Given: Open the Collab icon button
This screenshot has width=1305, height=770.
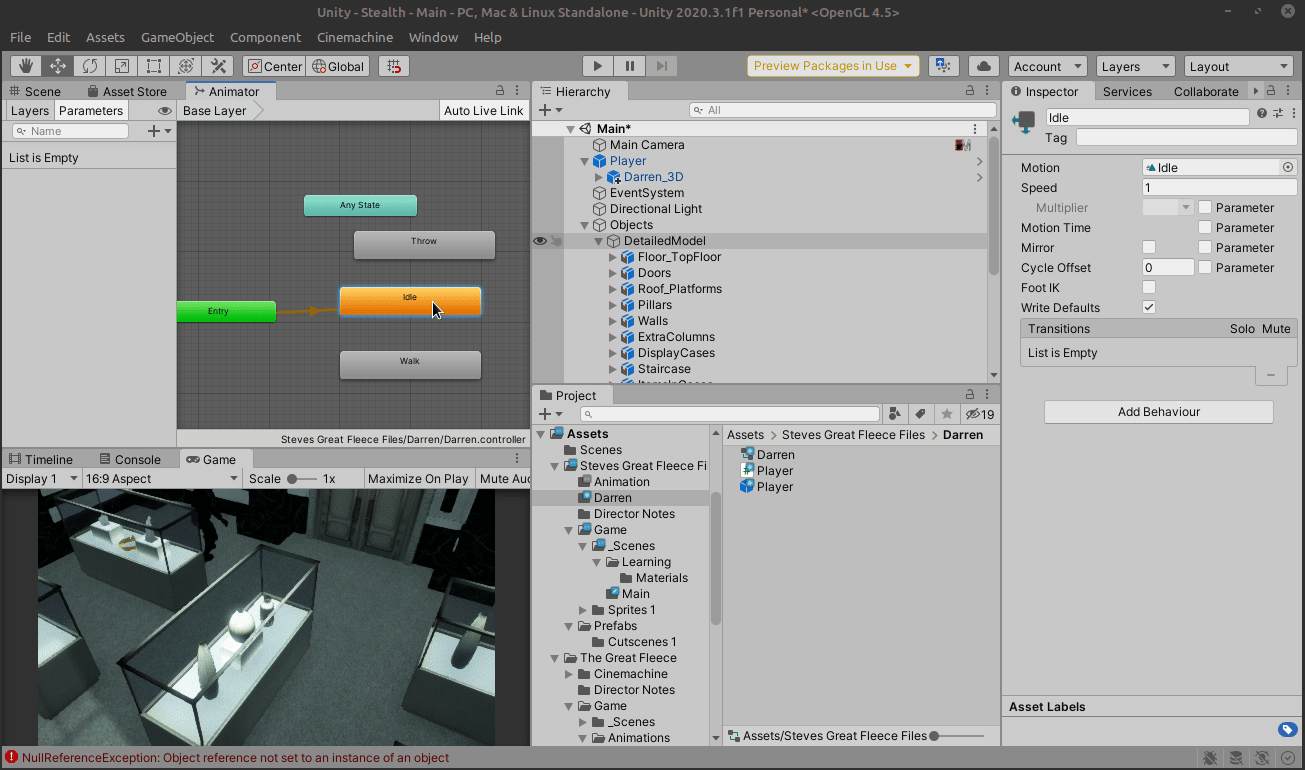Looking at the screenshot, I should click(x=943, y=66).
